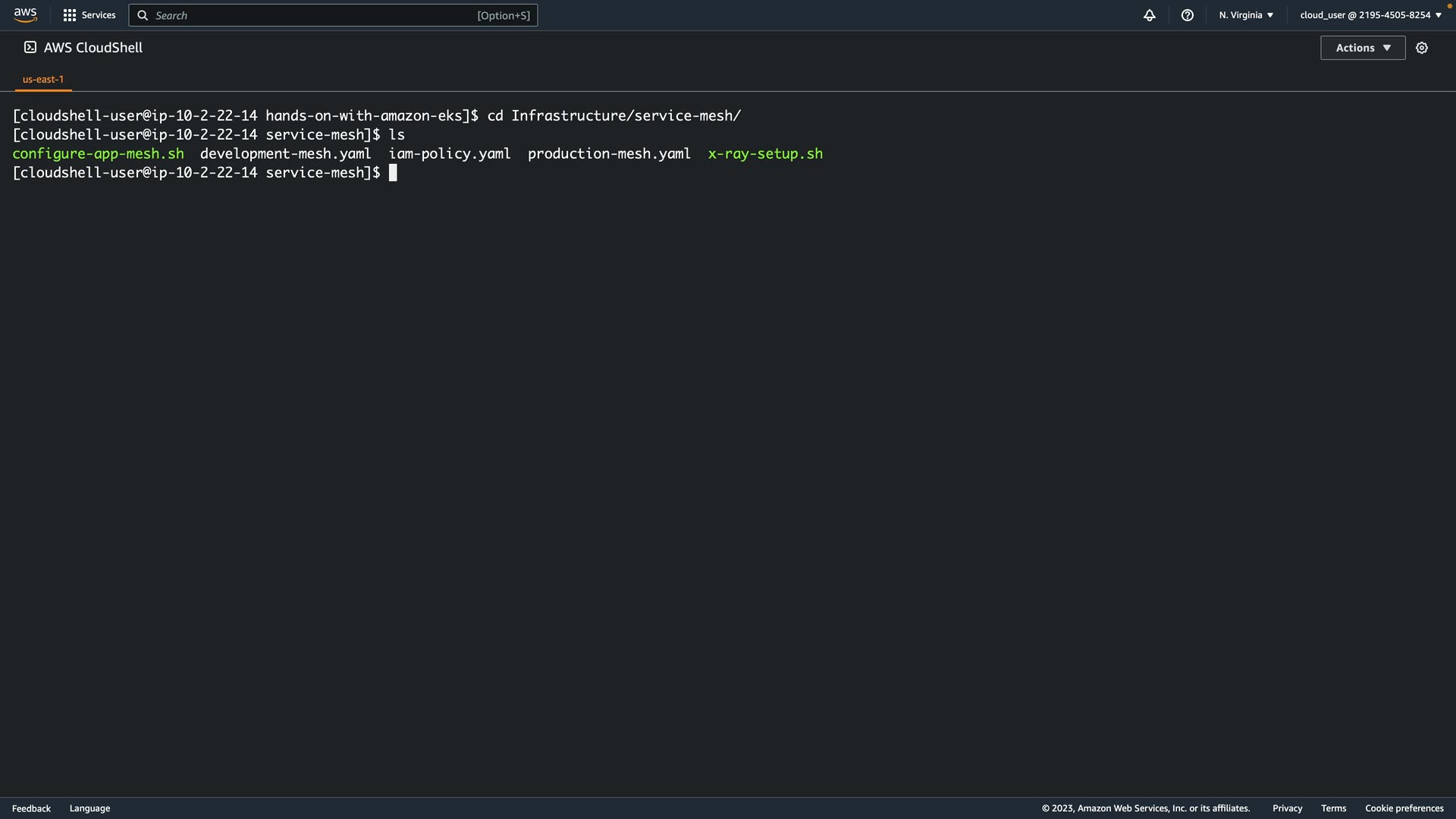The image size is (1456, 819).
Task: Expand the N. Virginia region selector
Action: point(1246,15)
